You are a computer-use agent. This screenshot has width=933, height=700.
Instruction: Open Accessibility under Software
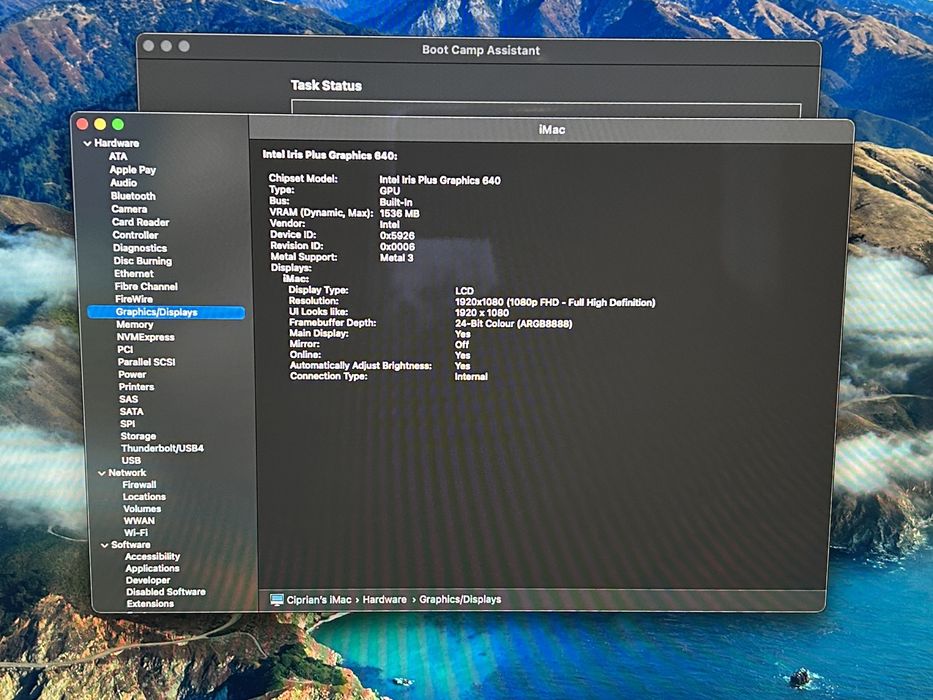pos(152,557)
